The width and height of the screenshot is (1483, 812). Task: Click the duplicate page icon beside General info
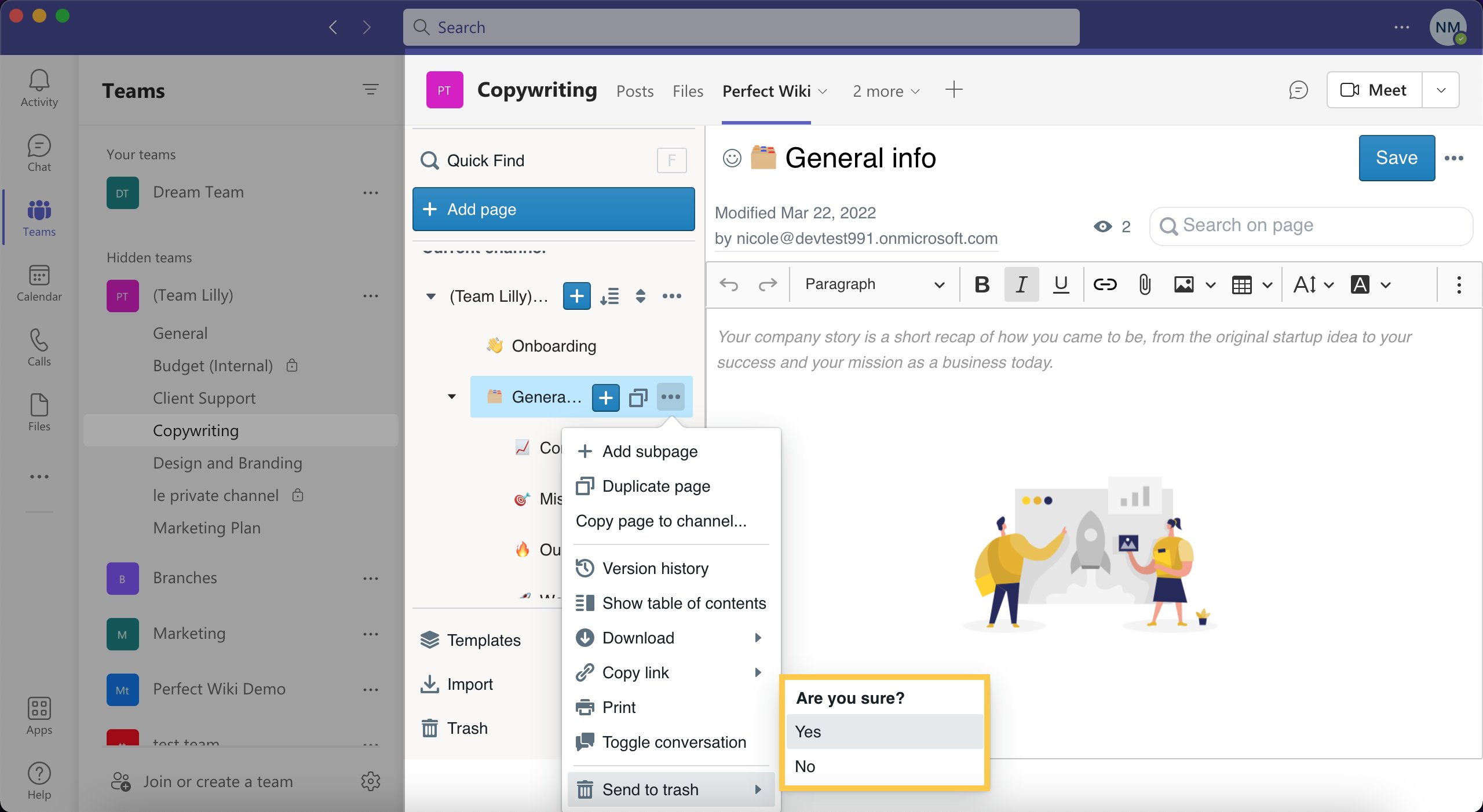638,397
